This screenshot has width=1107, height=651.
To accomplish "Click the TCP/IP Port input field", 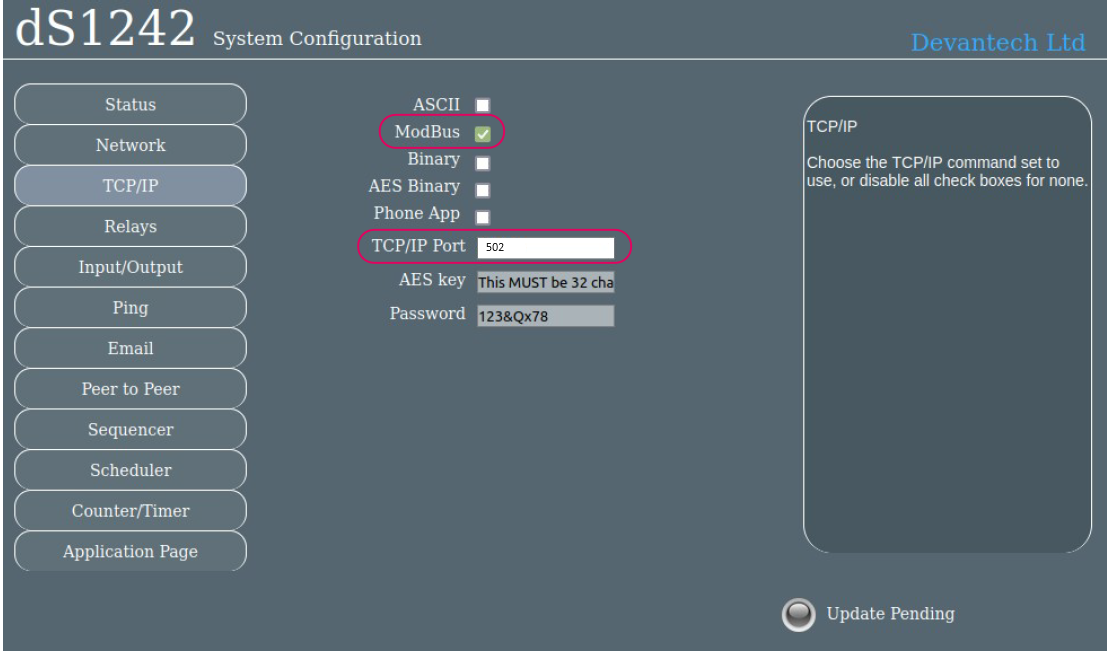I will pyautogui.click(x=545, y=248).
